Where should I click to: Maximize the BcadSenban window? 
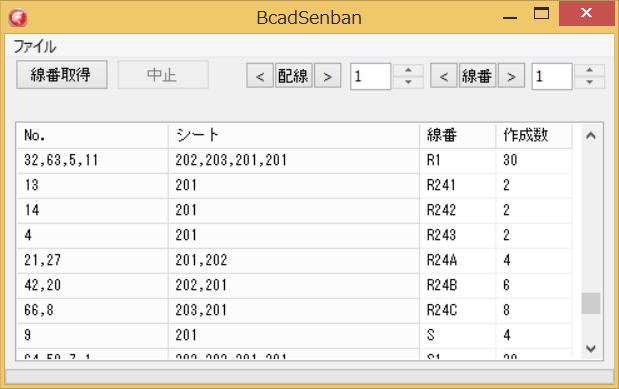541,14
